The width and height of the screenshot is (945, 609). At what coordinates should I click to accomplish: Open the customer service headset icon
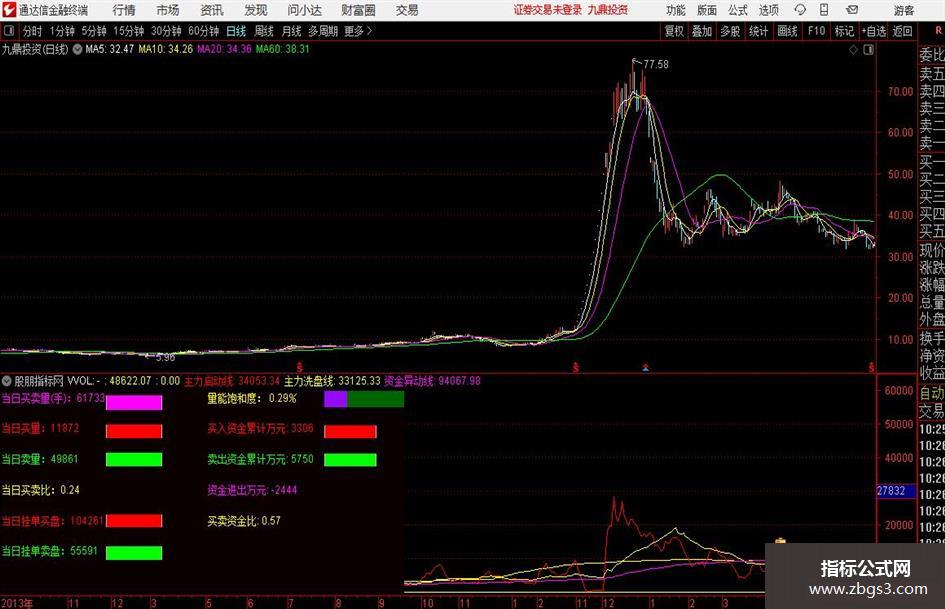click(800, 10)
